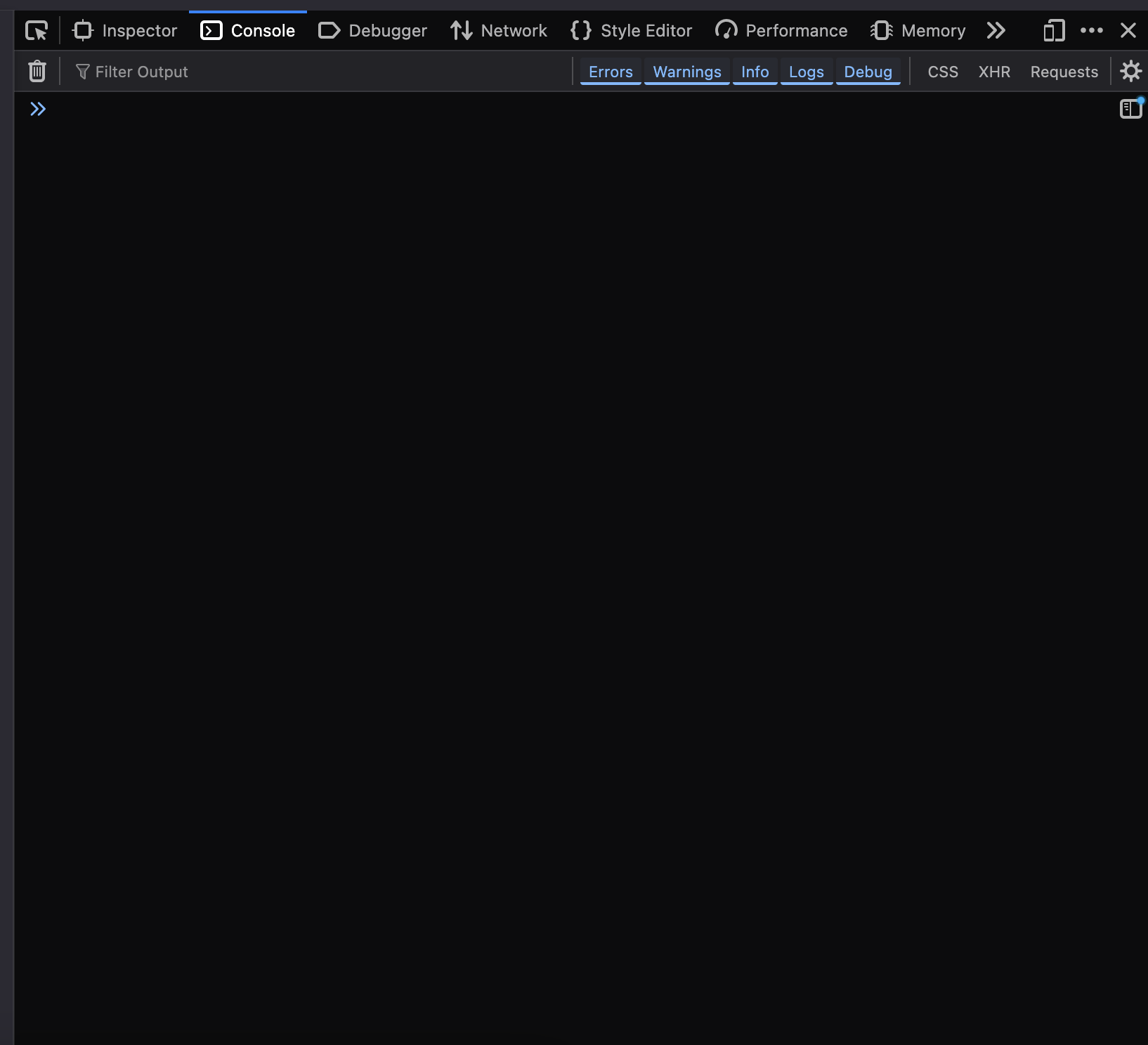1148x1045 pixels.
Task: Enable the CSS filter button
Action: pyautogui.click(x=942, y=72)
